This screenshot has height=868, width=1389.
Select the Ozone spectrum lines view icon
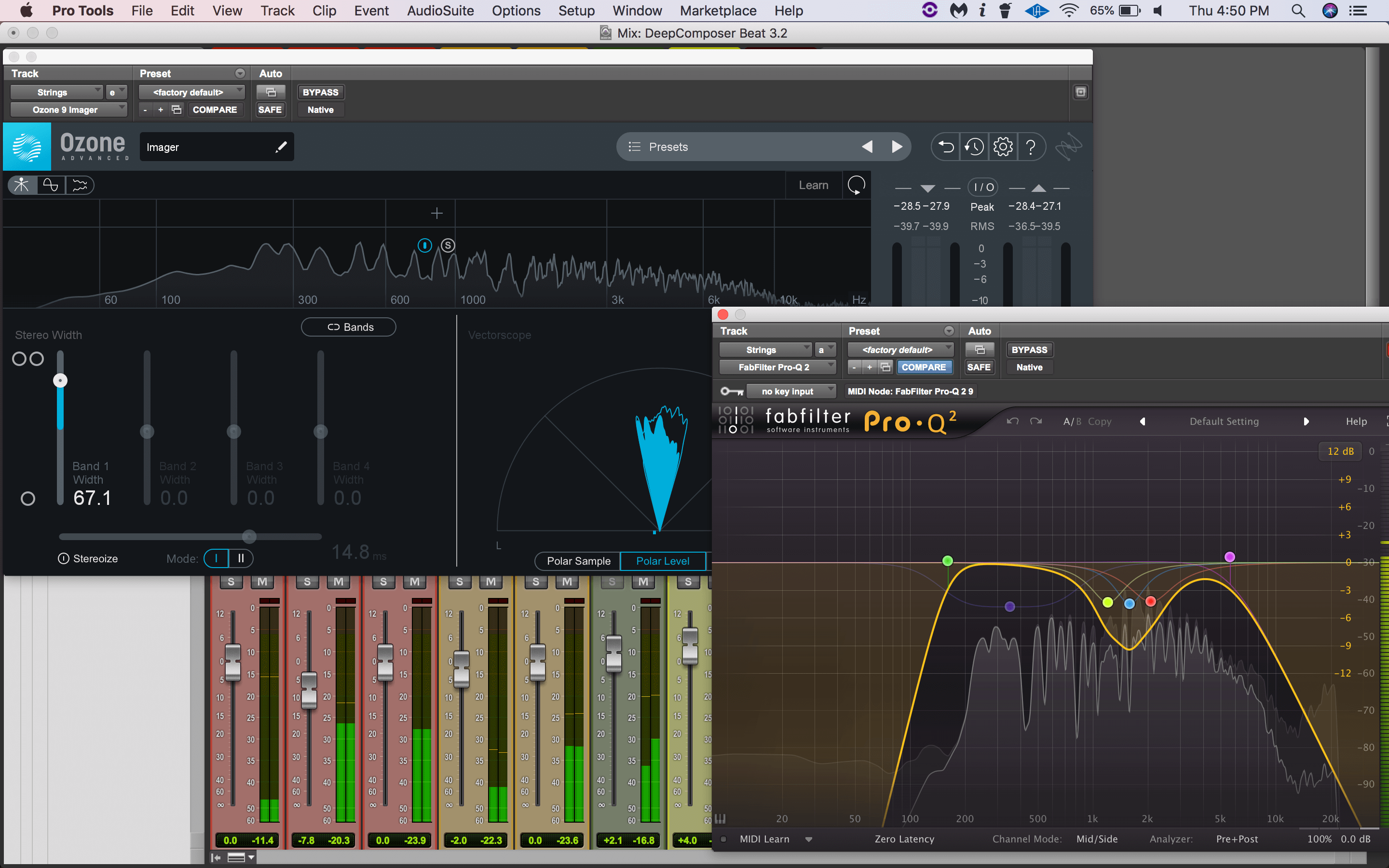click(x=80, y=185)
